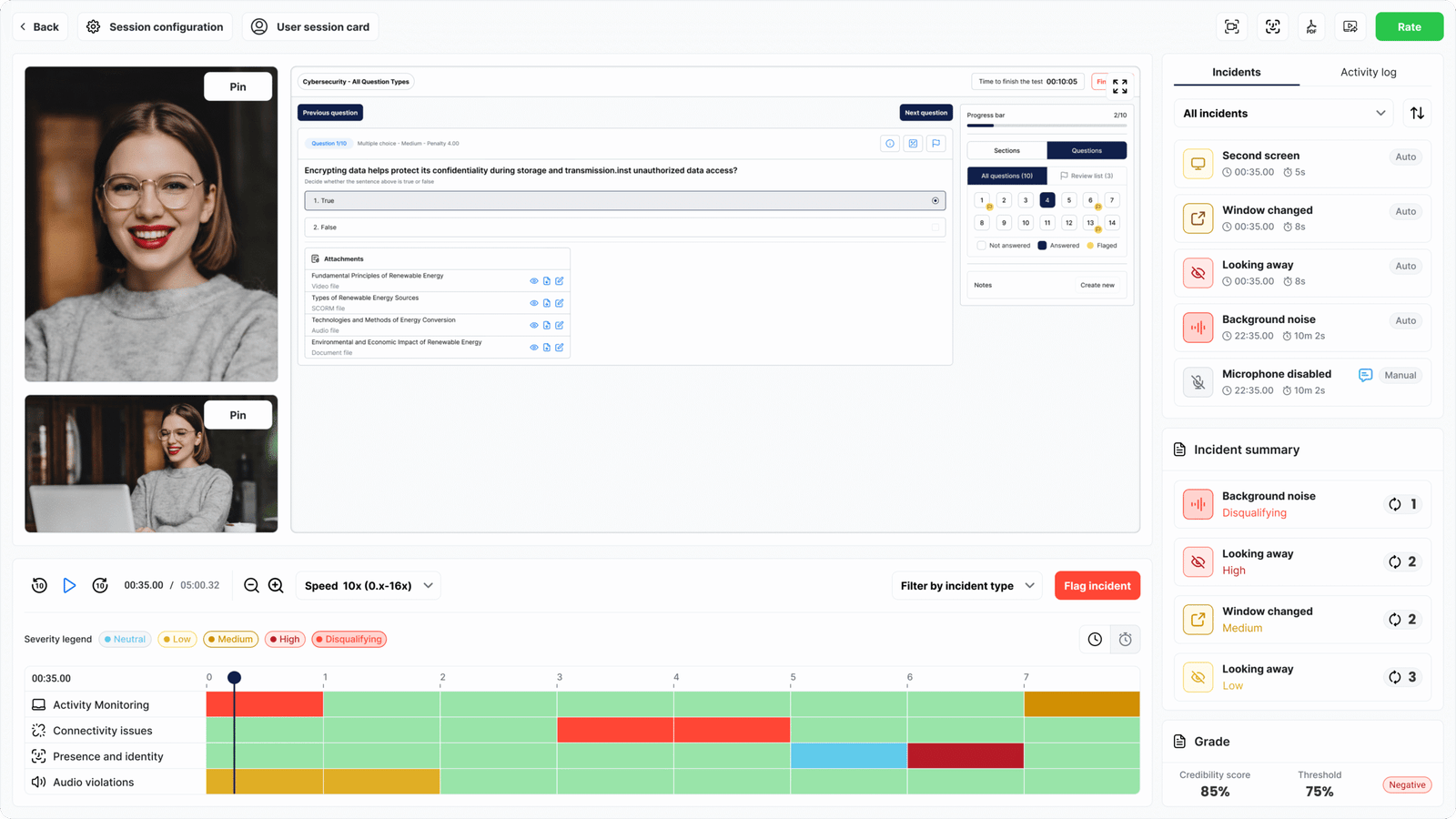Toggle the High severity legend filter
This screenshot has width=1456, height=819.
tap(285, 639)
